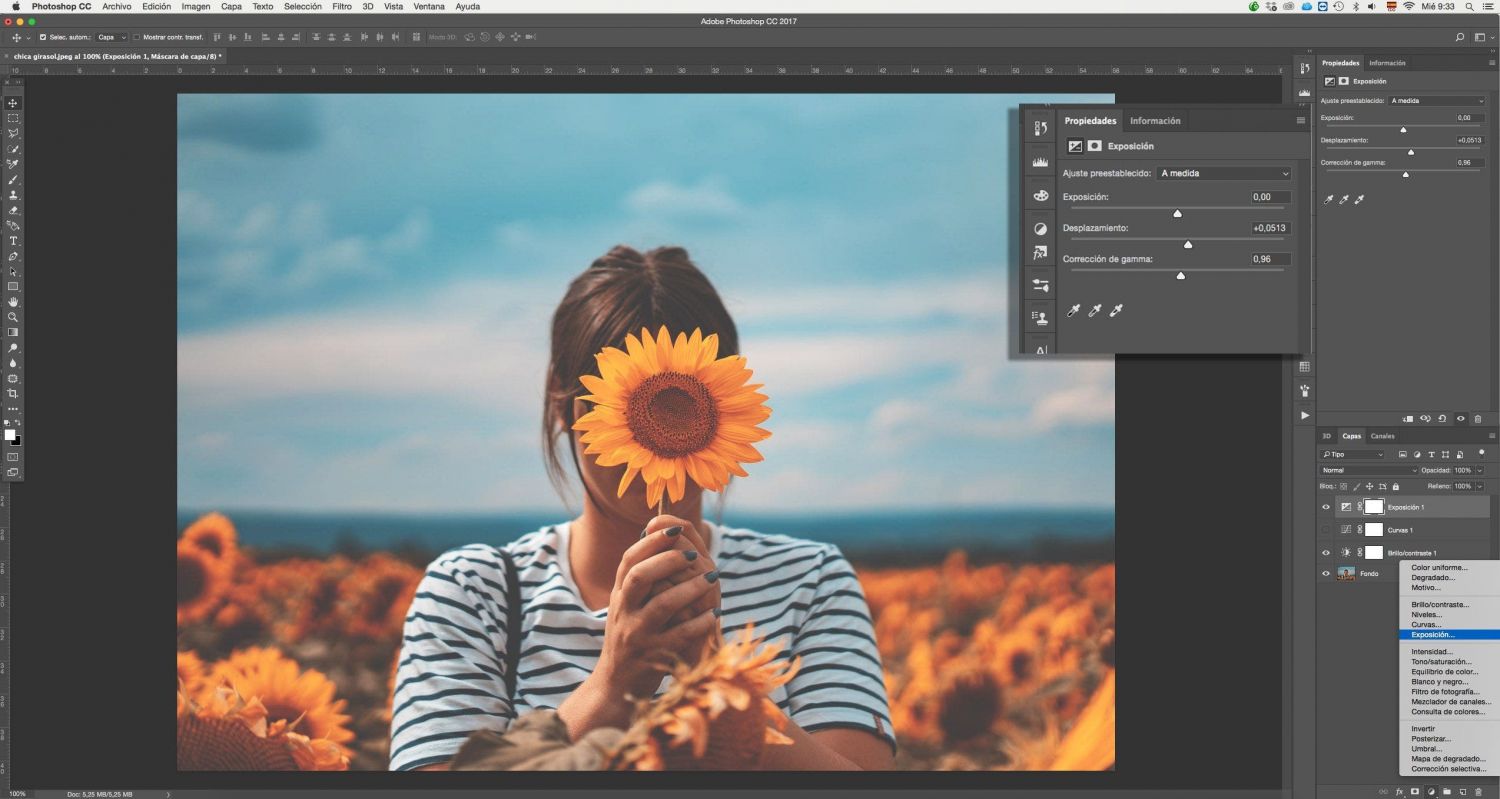The image size is (1500, 799).
Task: Open the Filtro menu
Action: tap(341, 6)
